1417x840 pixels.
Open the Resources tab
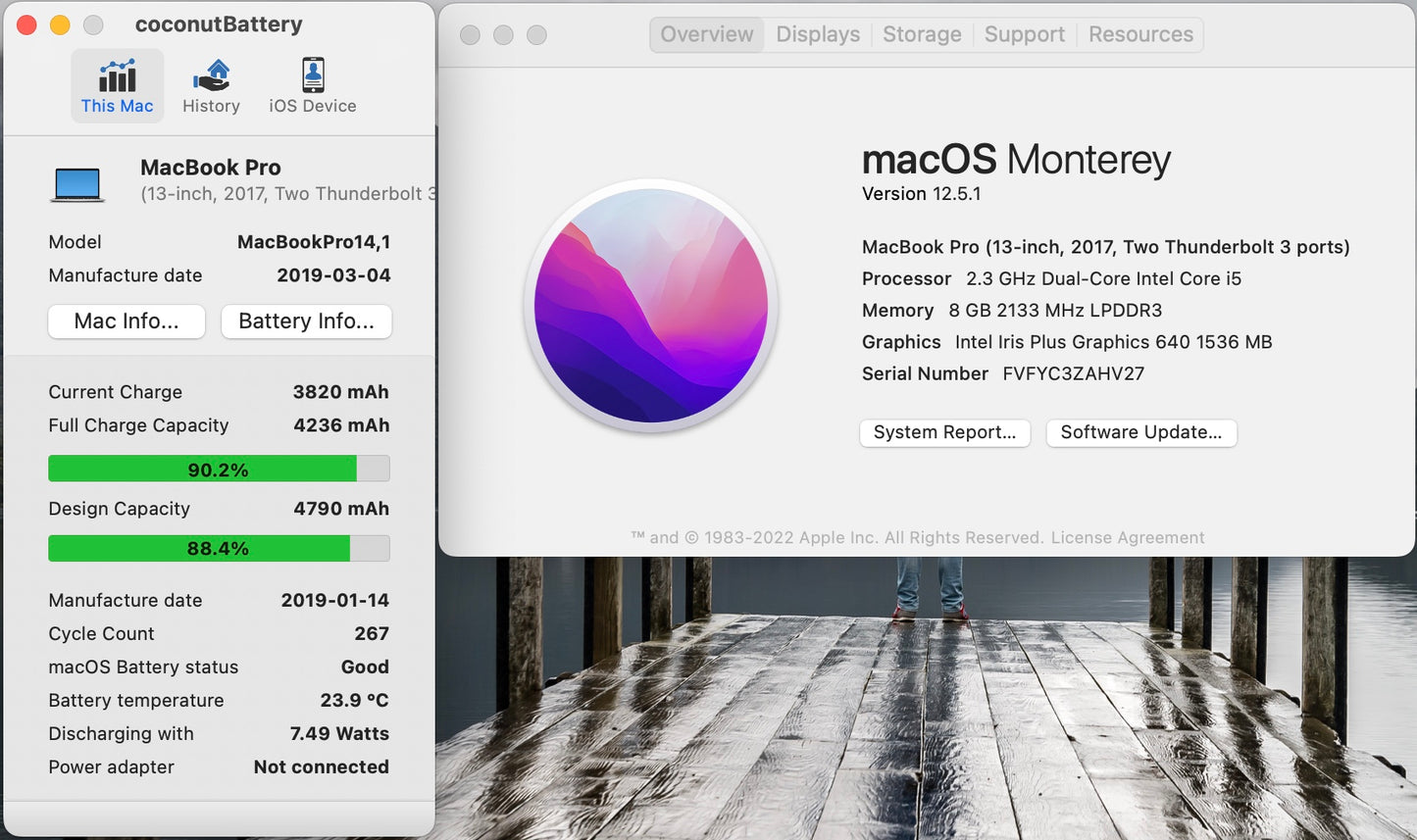pyautogui.click(x=1140, y=34)
